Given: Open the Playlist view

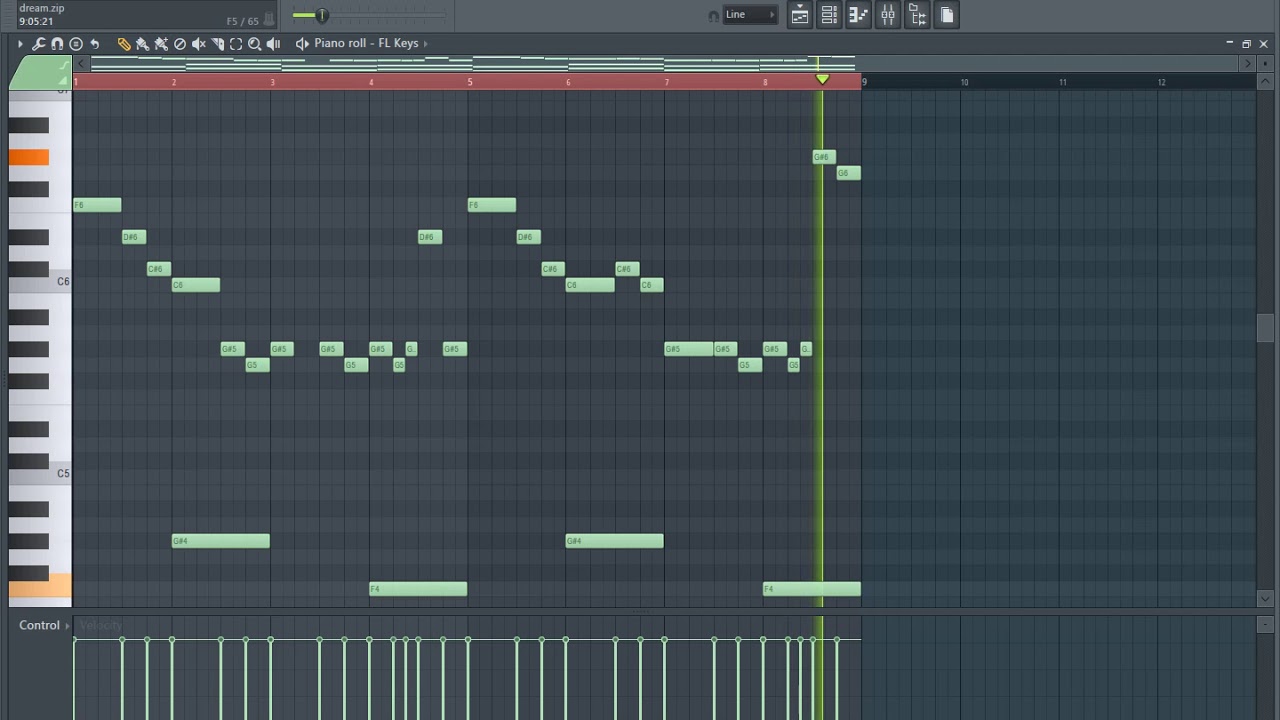Looking at the screenshot, I should point(800,15).
